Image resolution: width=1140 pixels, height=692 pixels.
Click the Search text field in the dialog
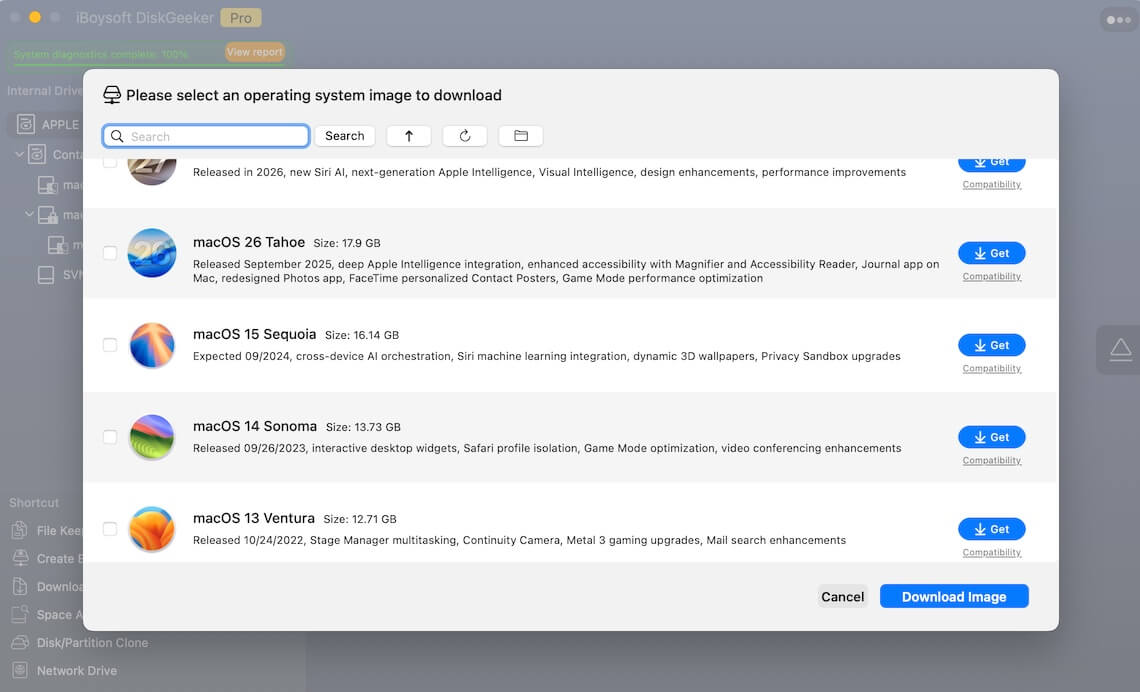[206, 136]
